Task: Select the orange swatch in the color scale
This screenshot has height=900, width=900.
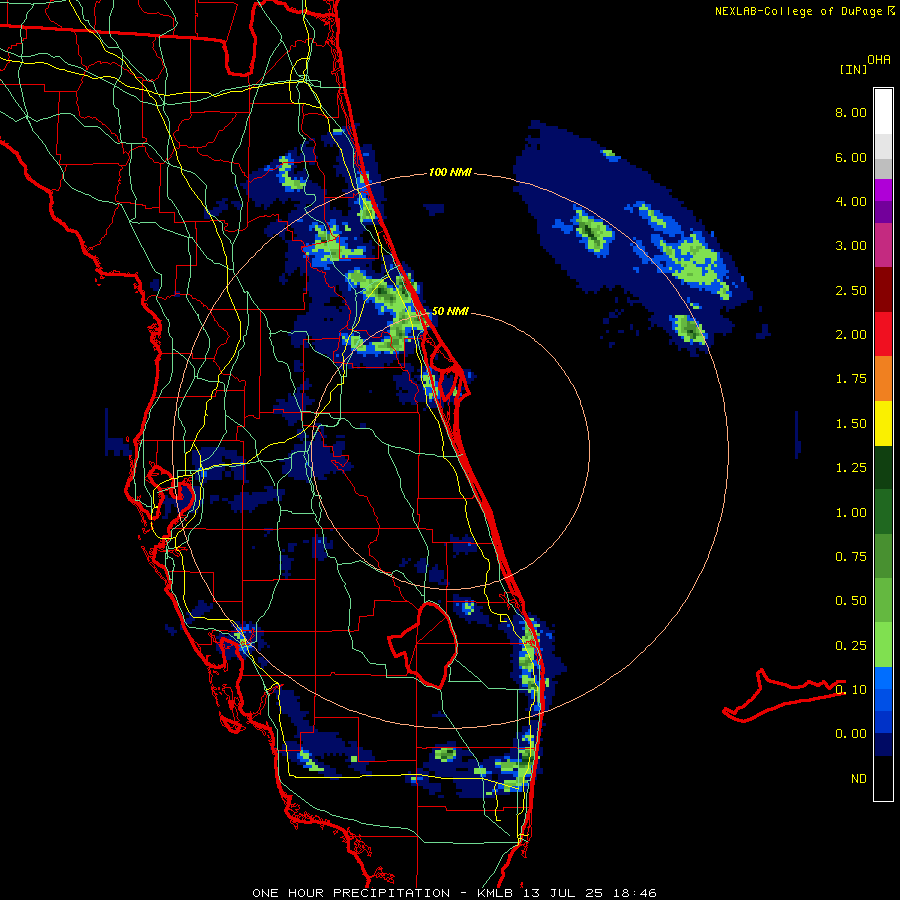Action: [x=883, y=379]
